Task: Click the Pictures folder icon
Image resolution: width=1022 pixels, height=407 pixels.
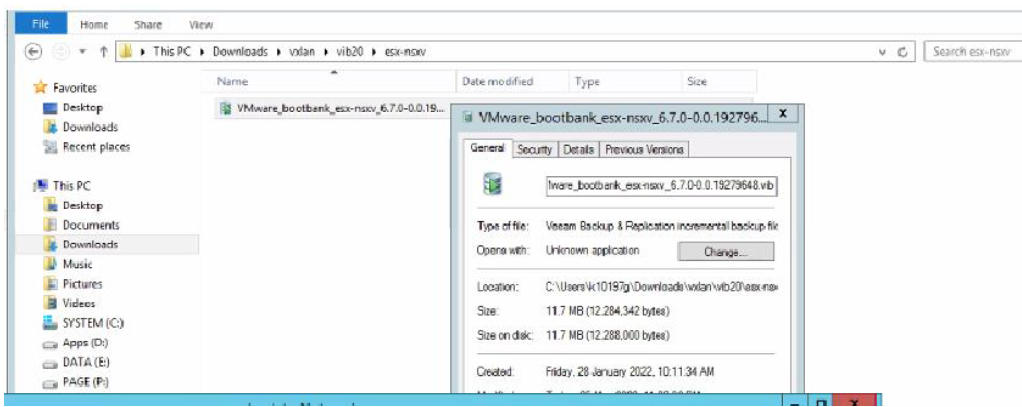Action: coord(50,284)
